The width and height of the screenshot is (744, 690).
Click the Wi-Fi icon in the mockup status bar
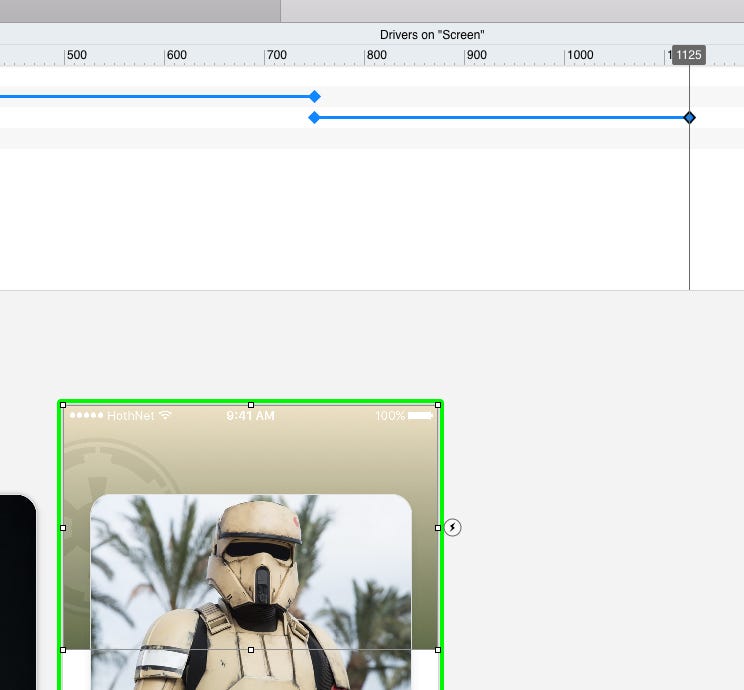pyautogui.click(x=165, y=415)
